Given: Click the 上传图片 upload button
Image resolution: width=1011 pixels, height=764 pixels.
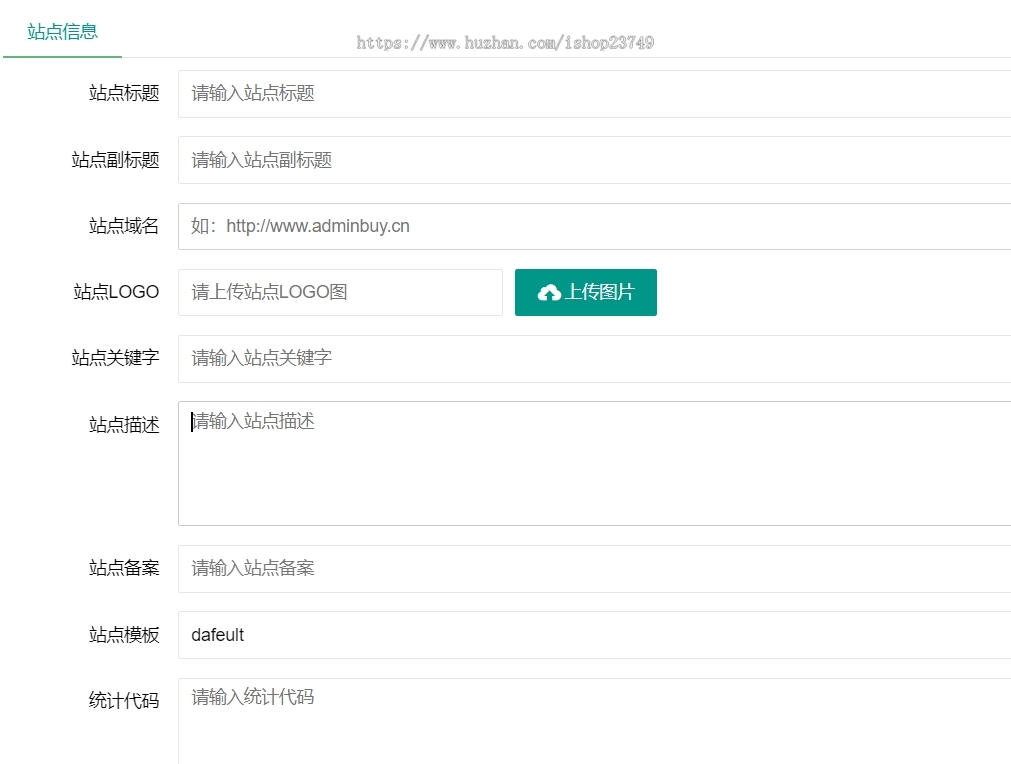Looking at the screenshot, I should pos(585,292).
